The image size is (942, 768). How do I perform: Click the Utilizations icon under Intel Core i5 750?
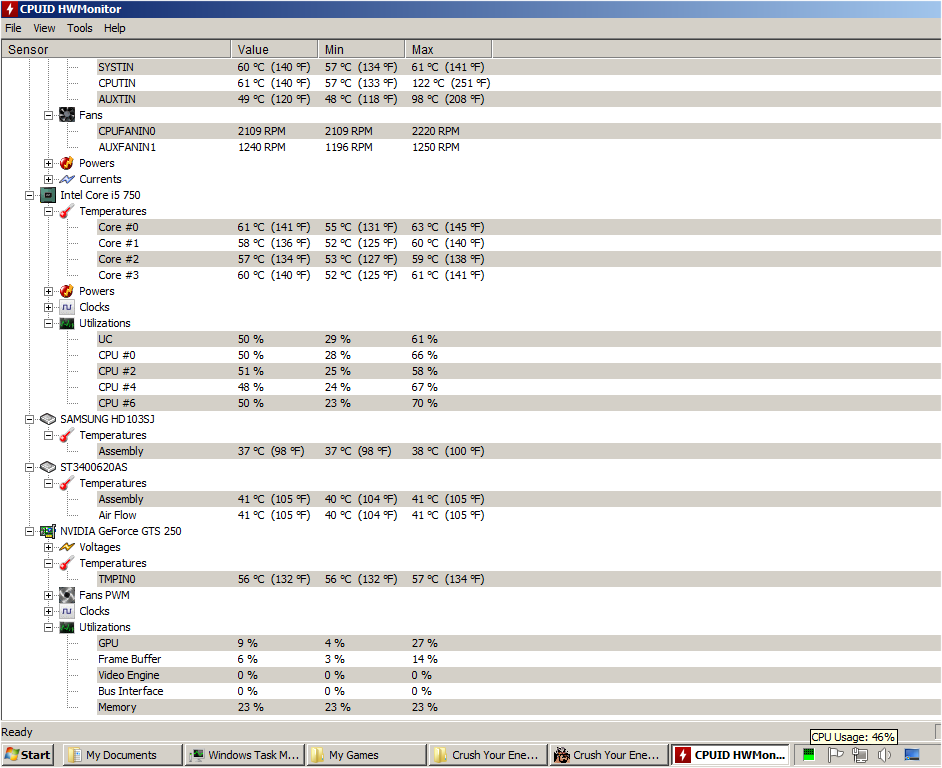(x=67, y=323)
